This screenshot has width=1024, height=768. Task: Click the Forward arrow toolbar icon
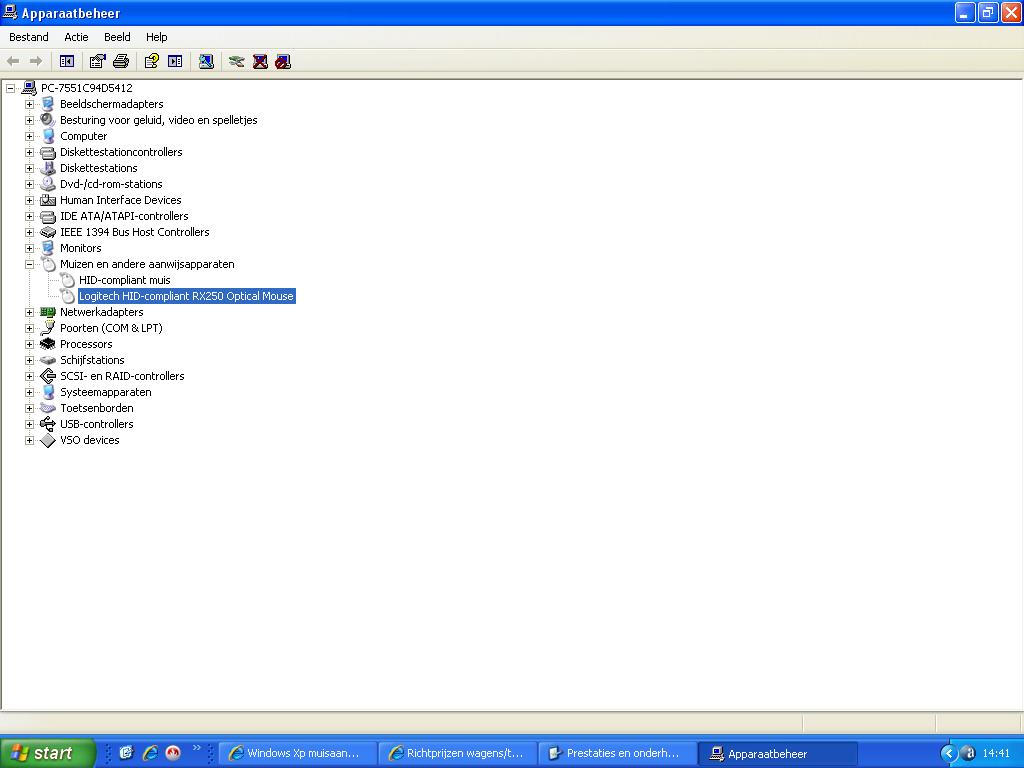(x=36, y=61)
